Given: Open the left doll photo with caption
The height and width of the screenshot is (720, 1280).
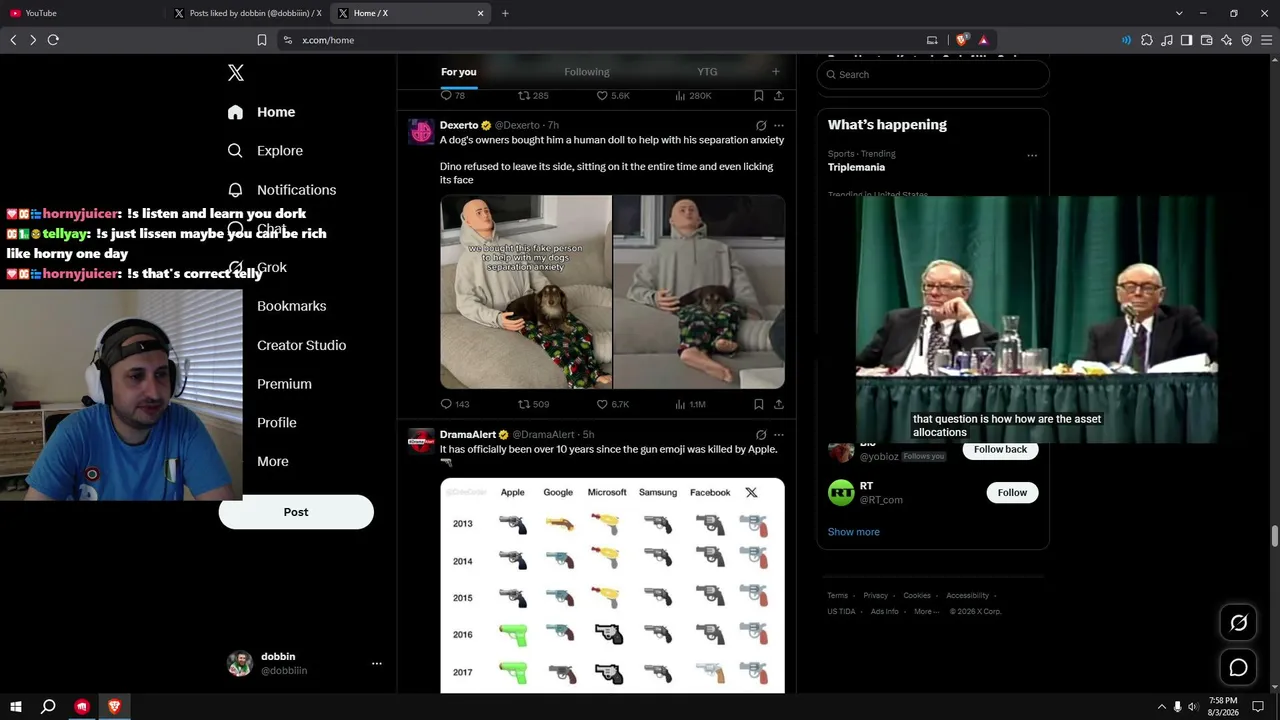Looking at the screenshot, I should click(526, 291).
